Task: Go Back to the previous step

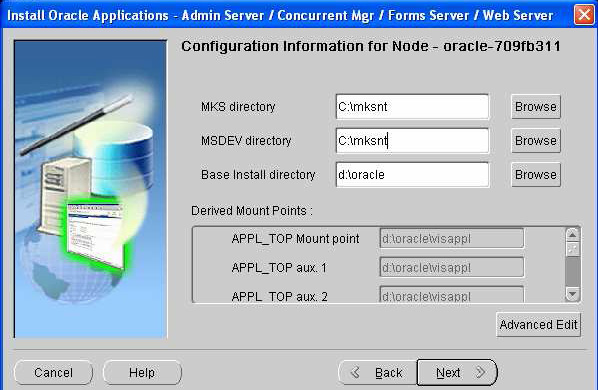Action: click(x=378, y=372)
